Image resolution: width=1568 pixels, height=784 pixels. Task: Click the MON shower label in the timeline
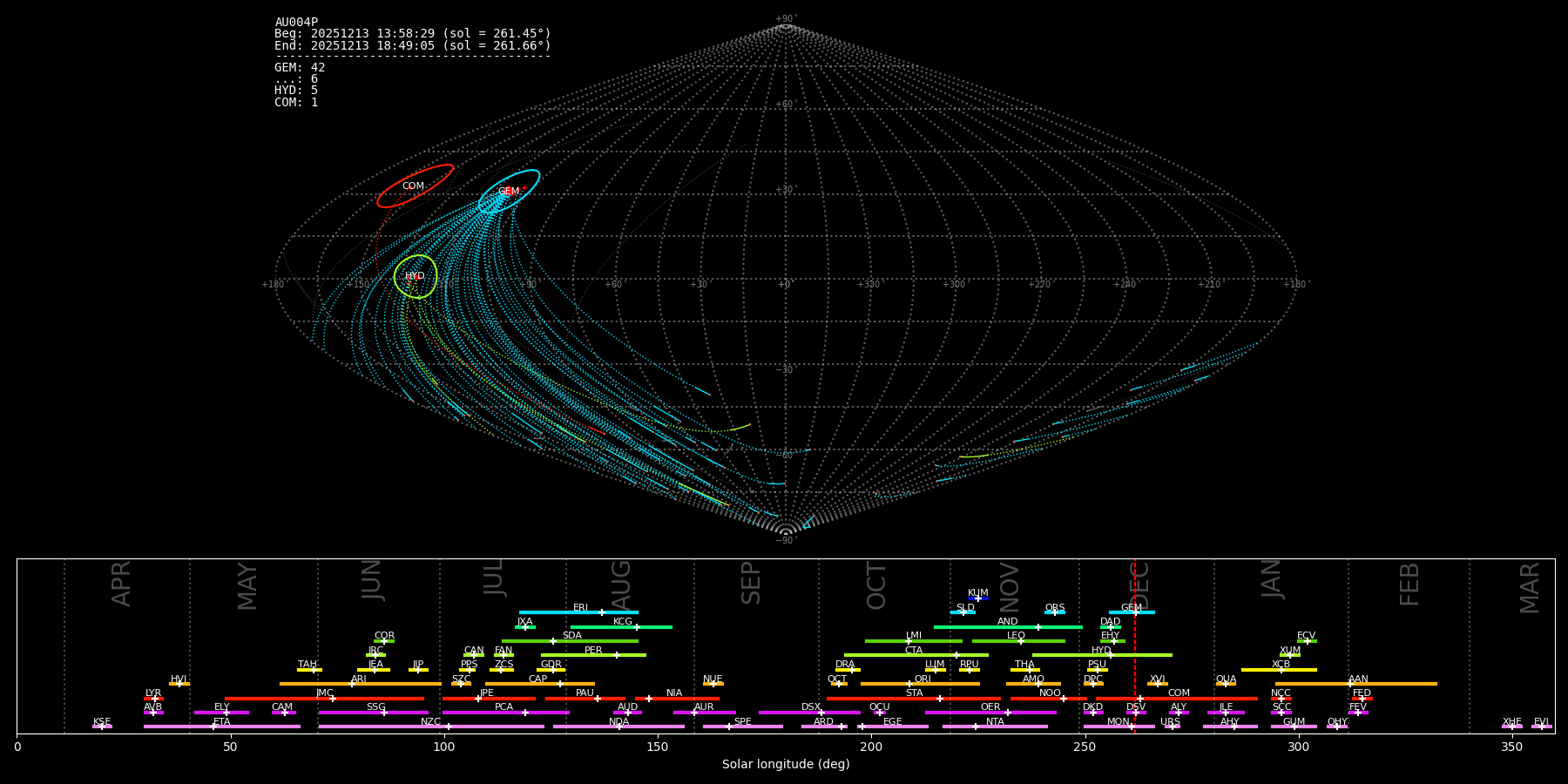[1119, 722]
